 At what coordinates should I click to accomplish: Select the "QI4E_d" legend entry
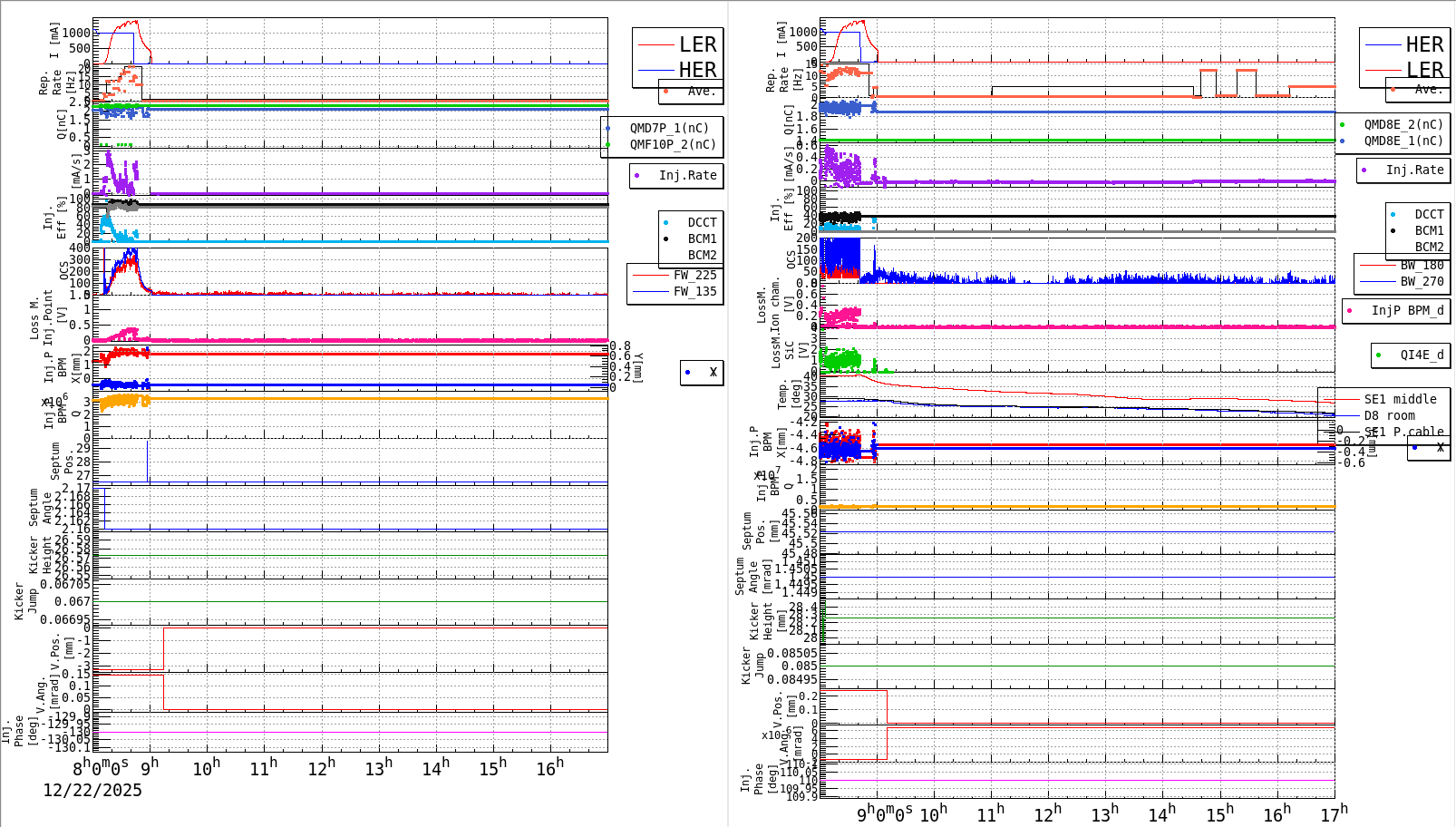tap(1422, 355)
